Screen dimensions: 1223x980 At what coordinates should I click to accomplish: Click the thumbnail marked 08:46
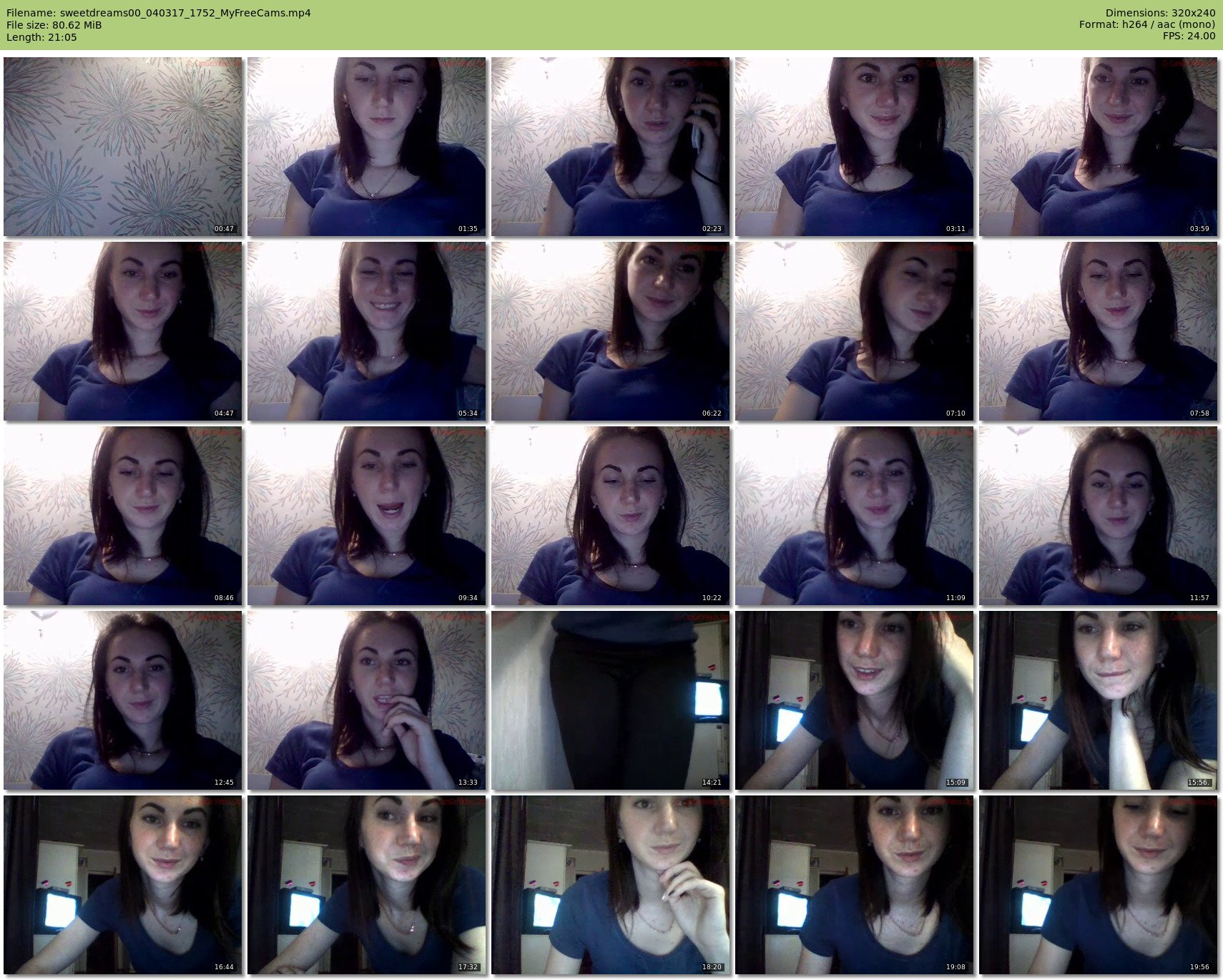pyautogui.click(x=122, y=516)
